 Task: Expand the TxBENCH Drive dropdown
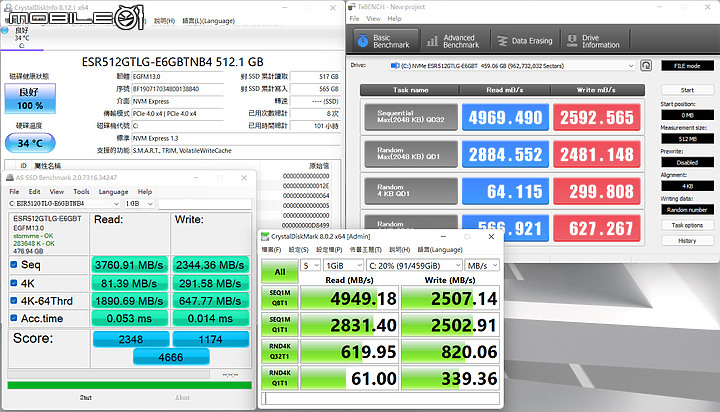(x=631, y=66)
